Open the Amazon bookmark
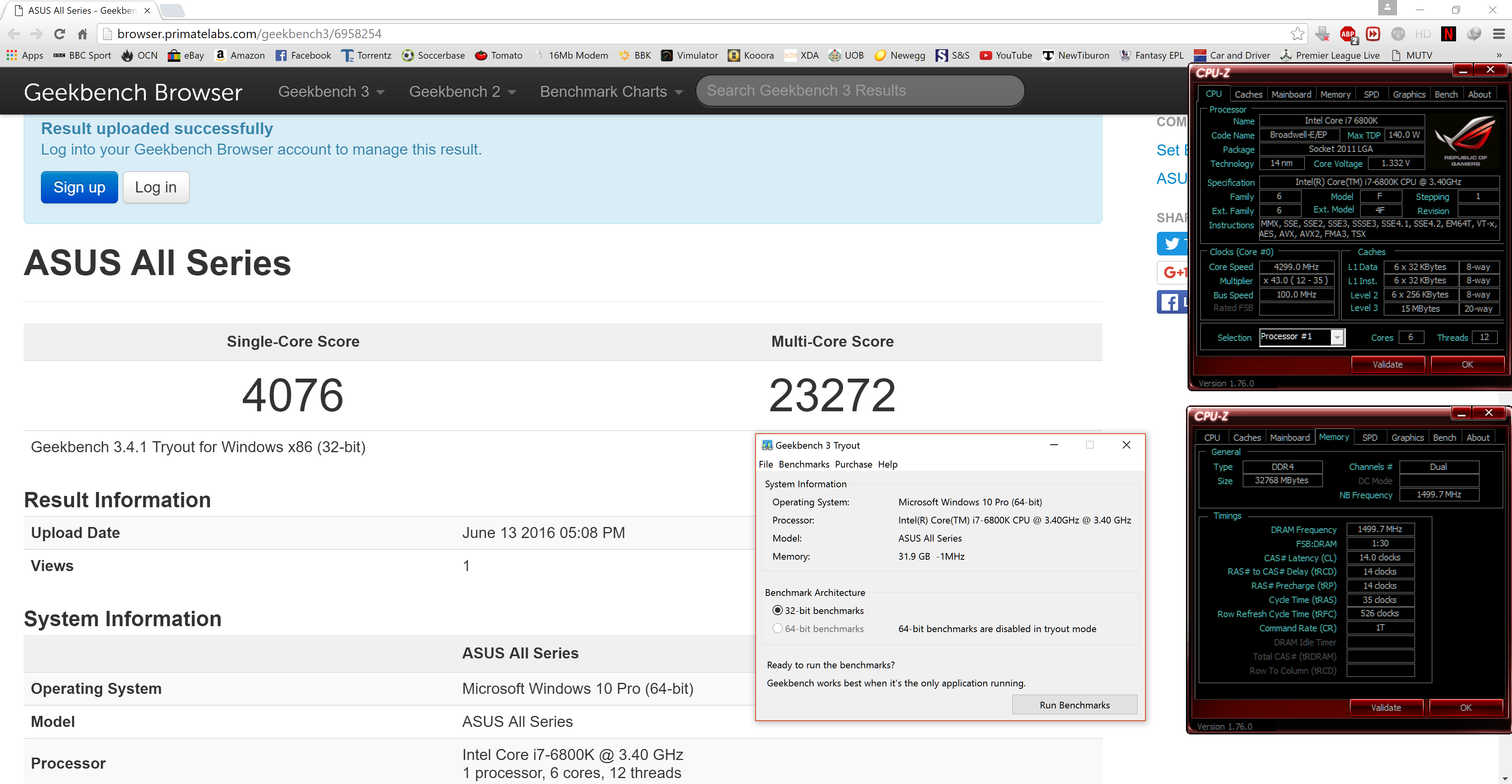The height and width of the screenshot is (784, 1512). [x=239, y=55]
